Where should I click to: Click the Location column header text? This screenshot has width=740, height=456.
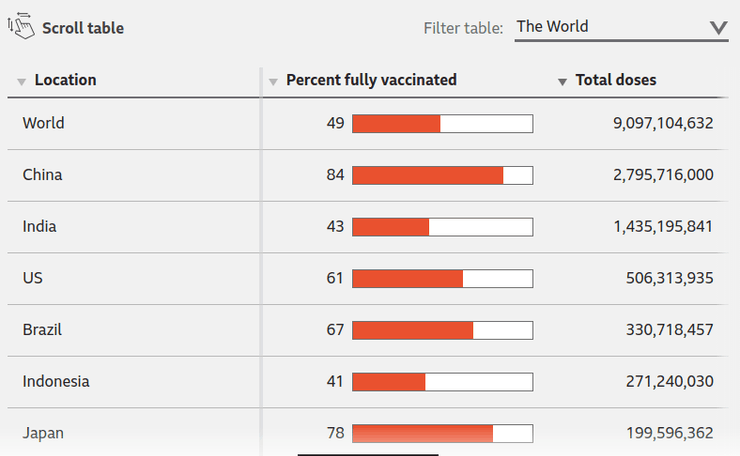click(65, 80)
